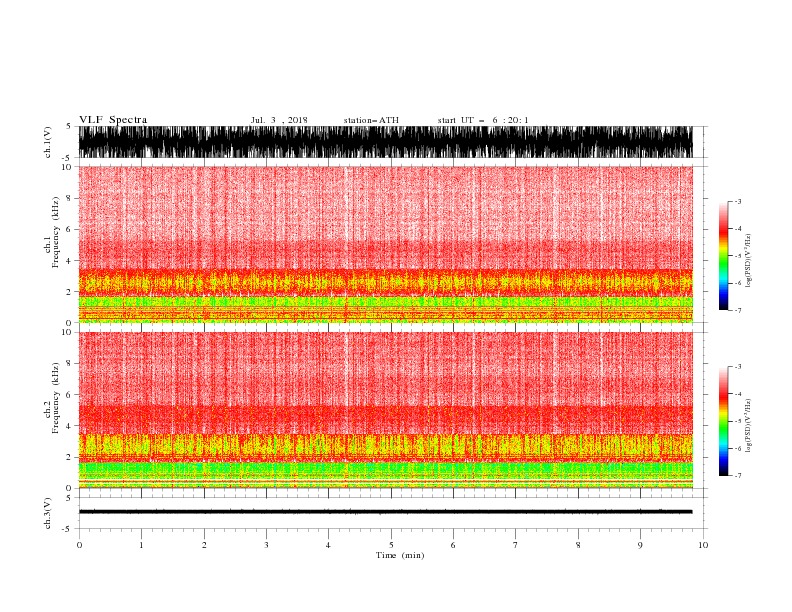Click the "Time (min)" axis label
The image size is (792, 612).
tap(400, 555)
